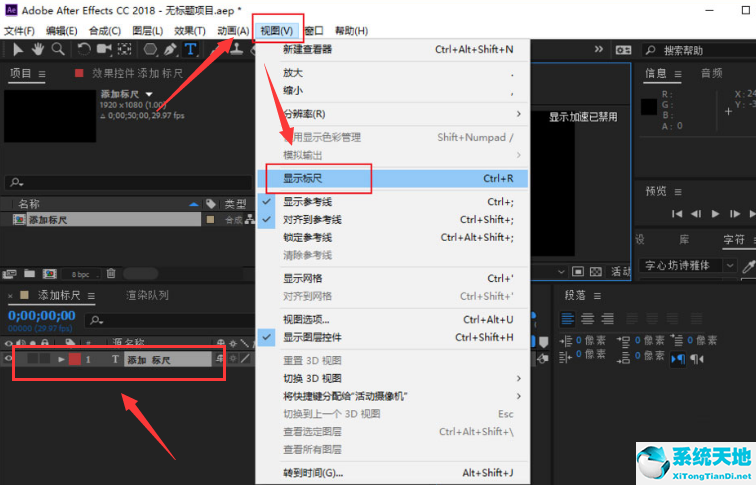
Task: Choose New Viewer menu entry
Action: 392,49
